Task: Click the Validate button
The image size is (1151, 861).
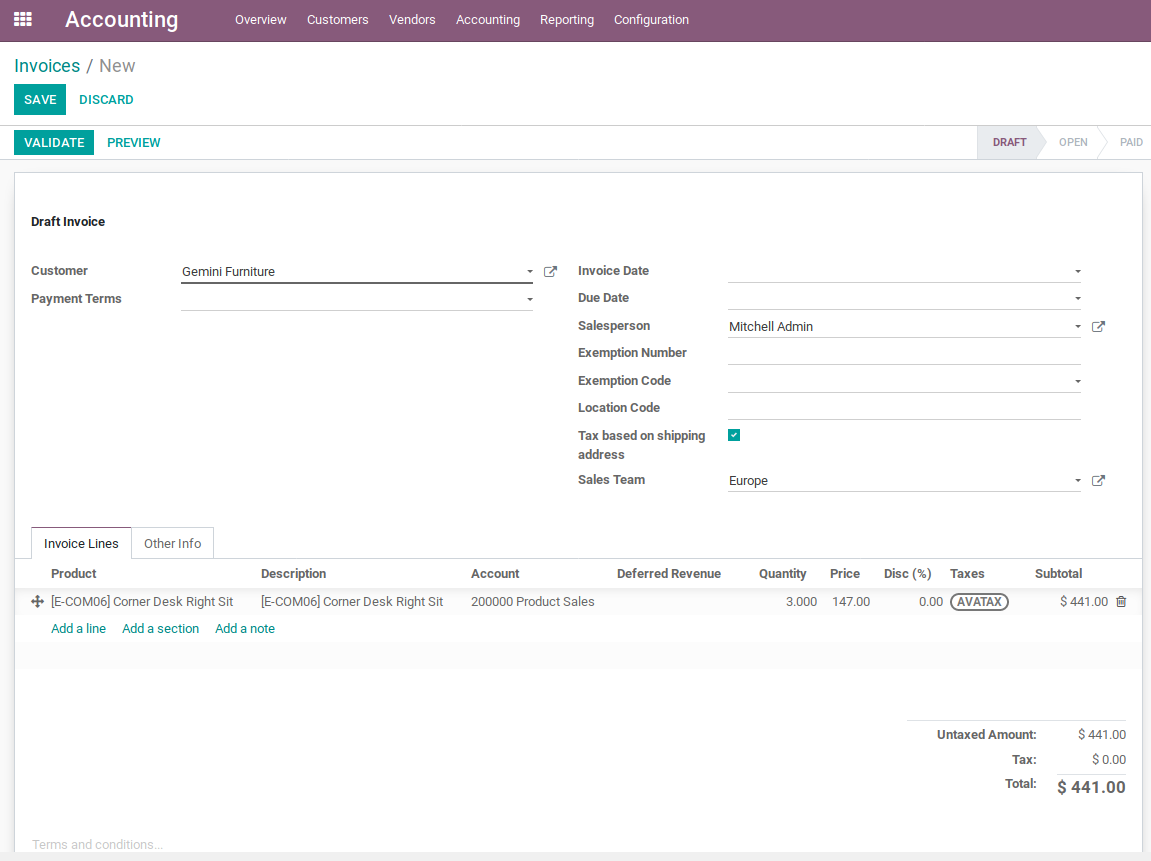Action: tap(54, 143)
